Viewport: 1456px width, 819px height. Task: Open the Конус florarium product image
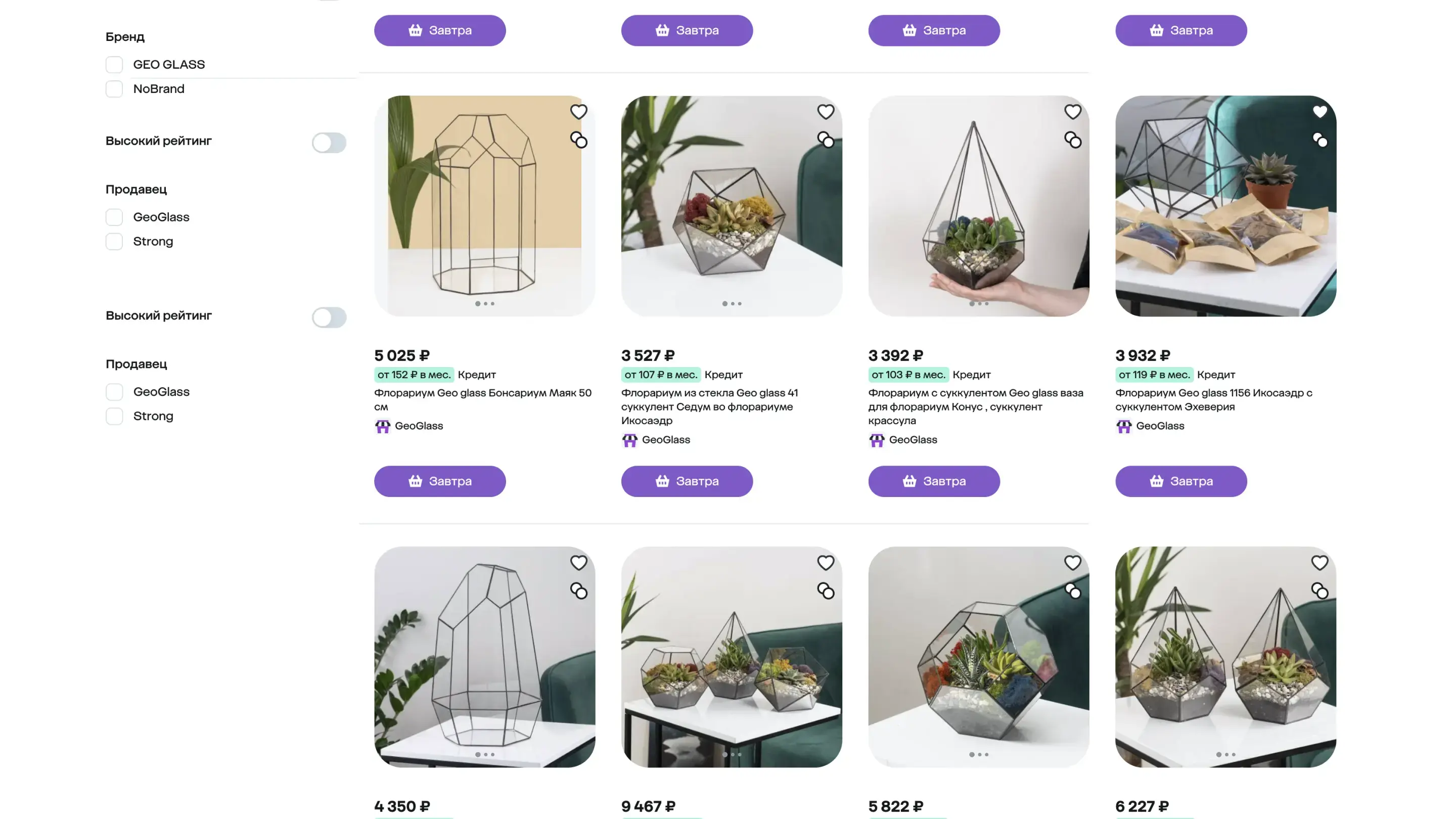tap(978, 206)
